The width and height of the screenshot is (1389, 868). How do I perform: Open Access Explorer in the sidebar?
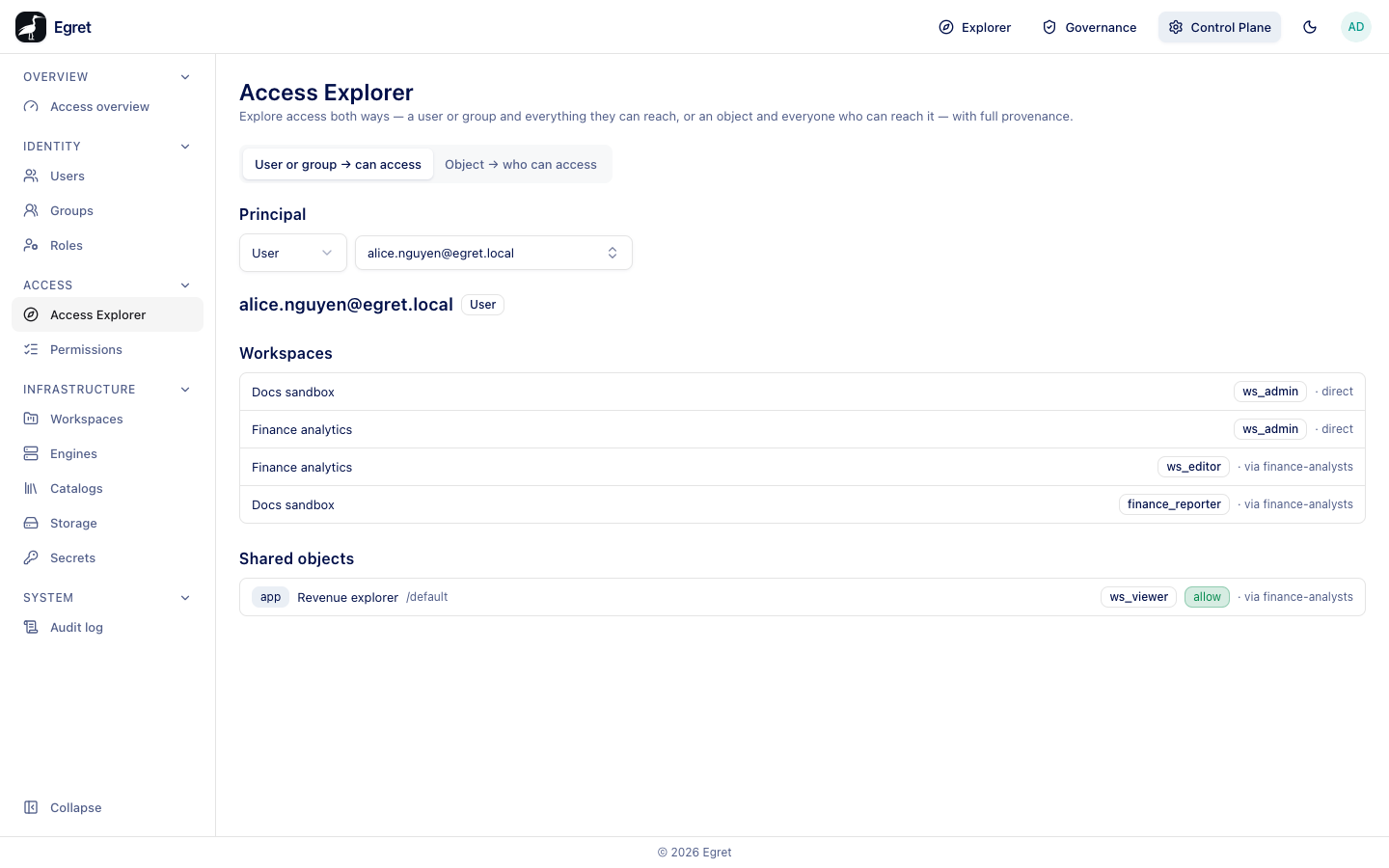tap(107, 315)
